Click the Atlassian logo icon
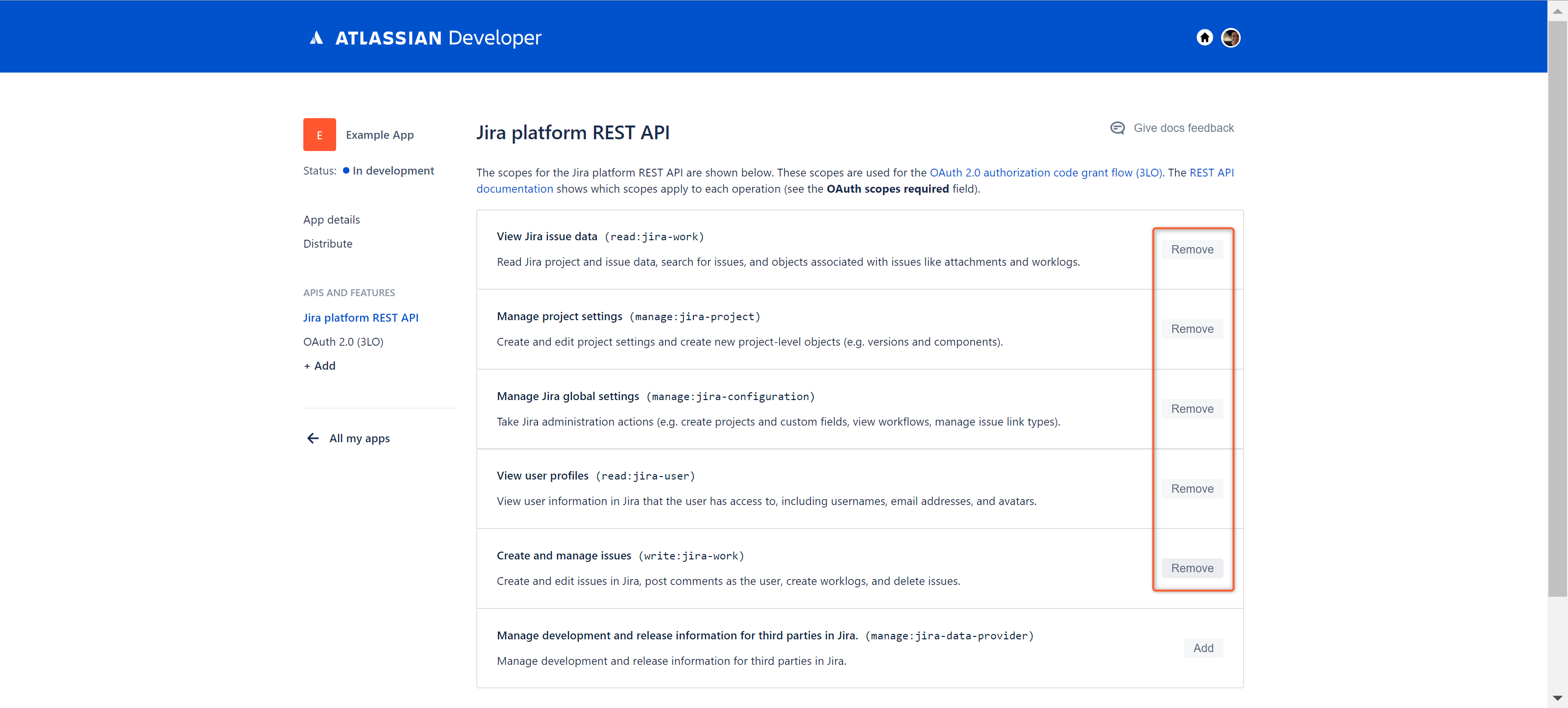Image resolution: width=1568 pixels, height=708 pixels. point(316,38)
